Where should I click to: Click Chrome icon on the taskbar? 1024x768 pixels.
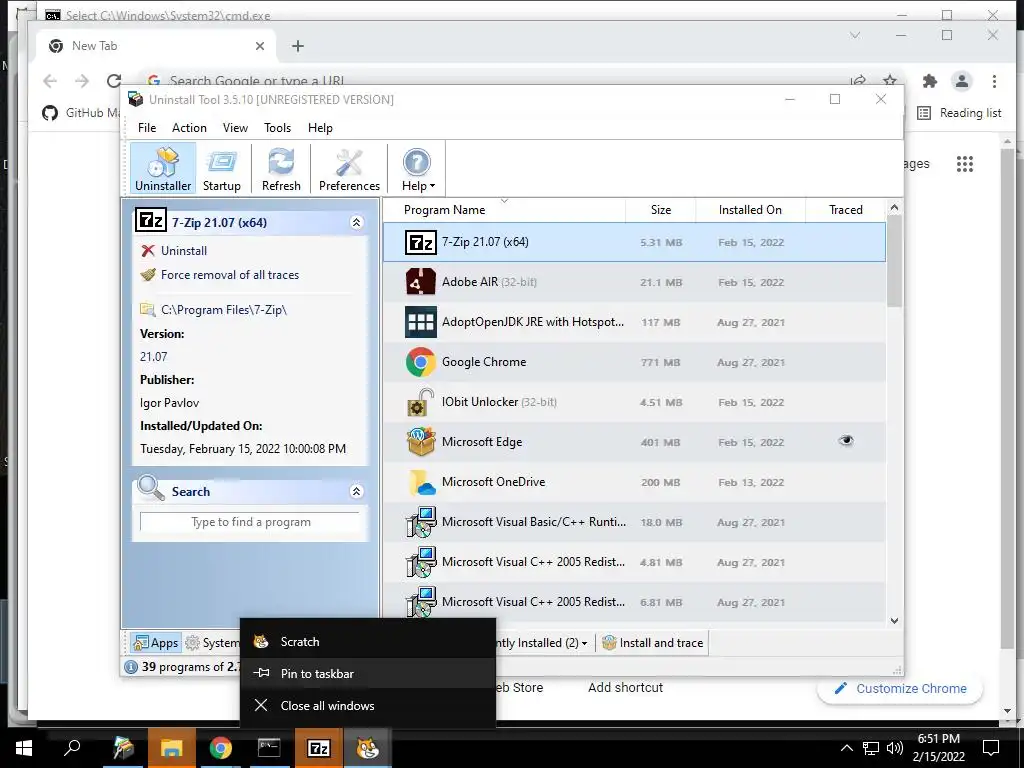[x=221, y=748]
